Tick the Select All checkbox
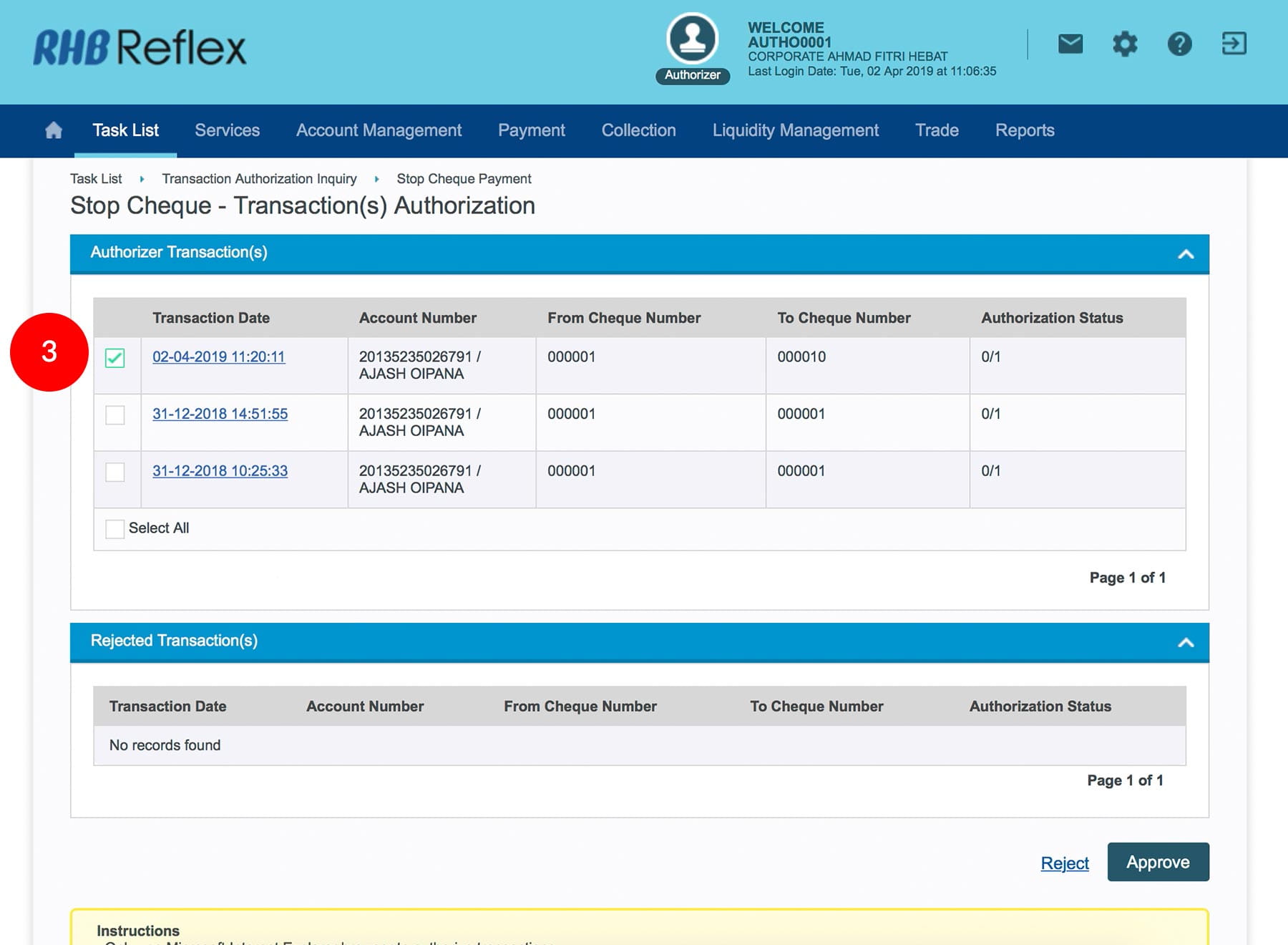Screen dimensions: 1288x945 115,529
